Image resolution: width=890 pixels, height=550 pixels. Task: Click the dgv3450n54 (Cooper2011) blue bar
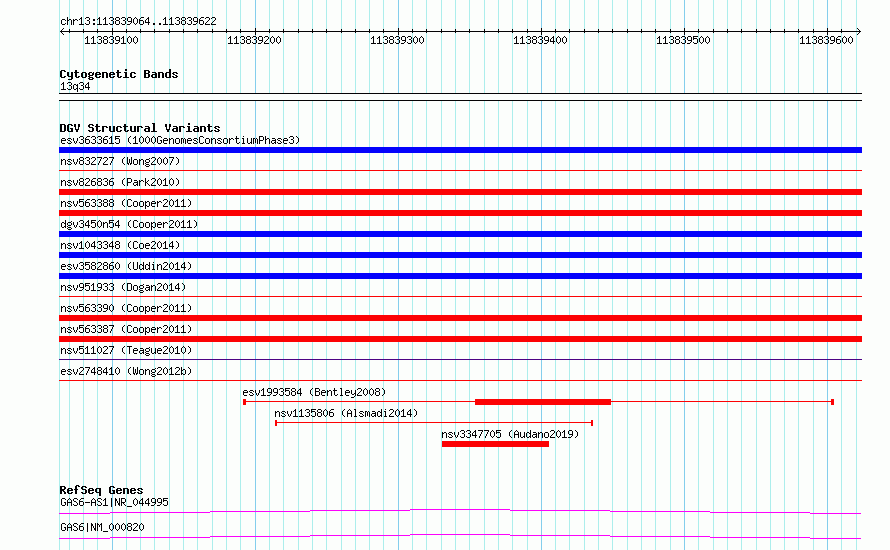460,234
